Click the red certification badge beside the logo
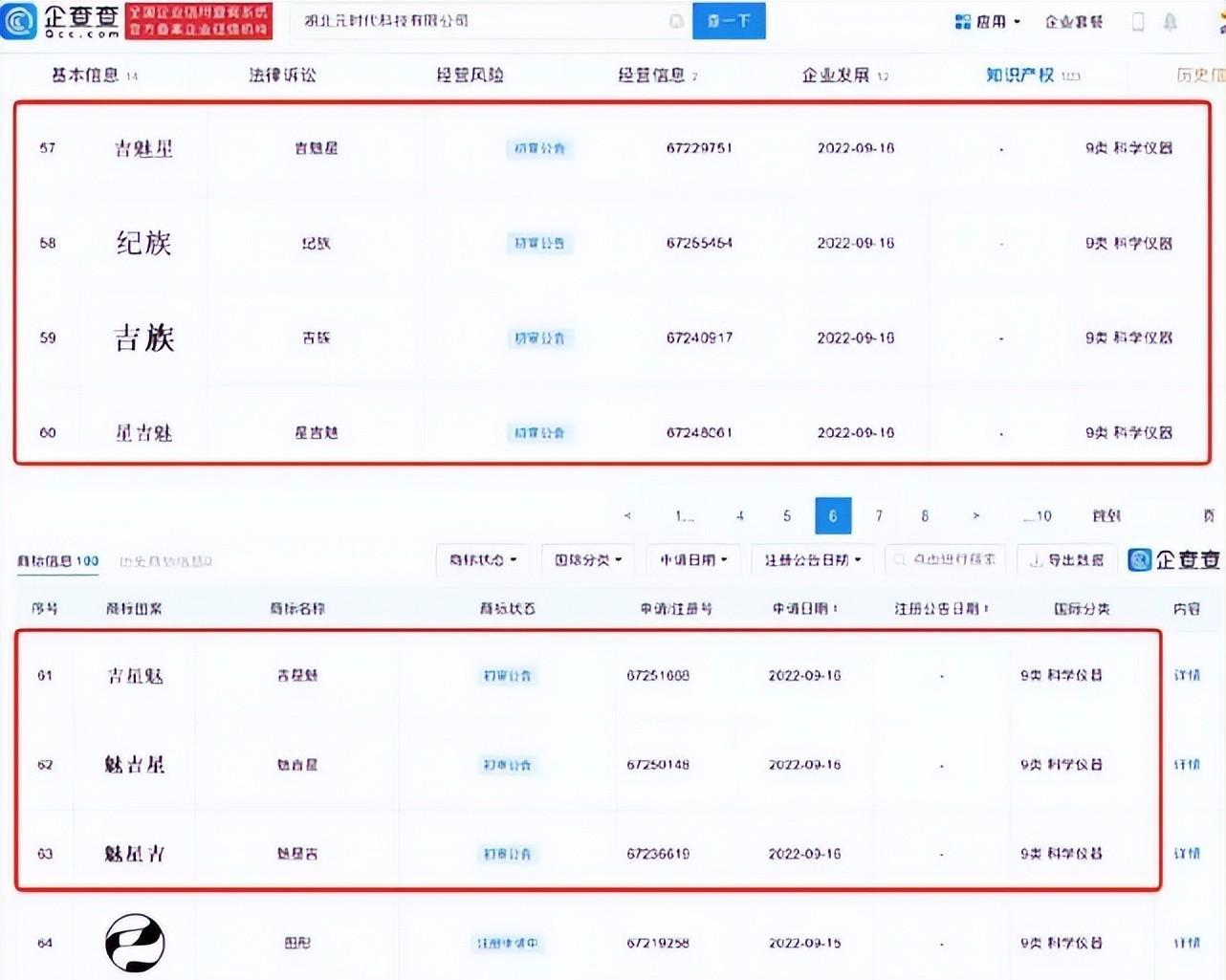Screen dimensions: 1226x980 pos(199,20)
